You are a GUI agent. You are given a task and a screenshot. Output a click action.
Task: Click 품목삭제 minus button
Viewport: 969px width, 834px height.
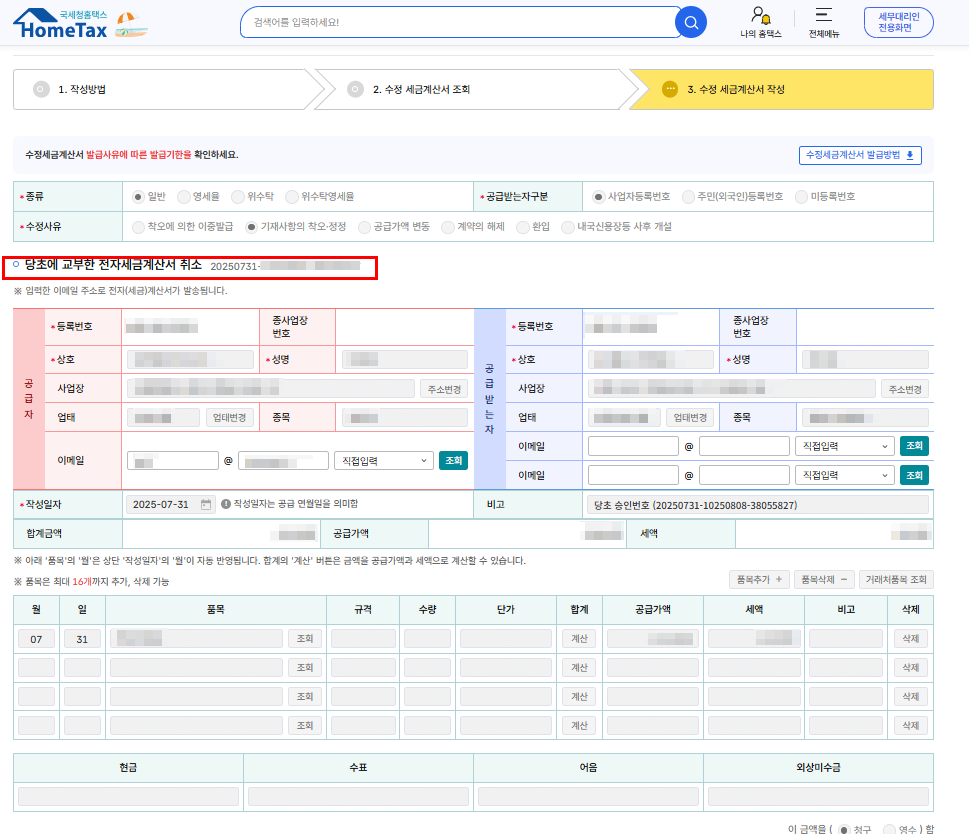[825, 579]
